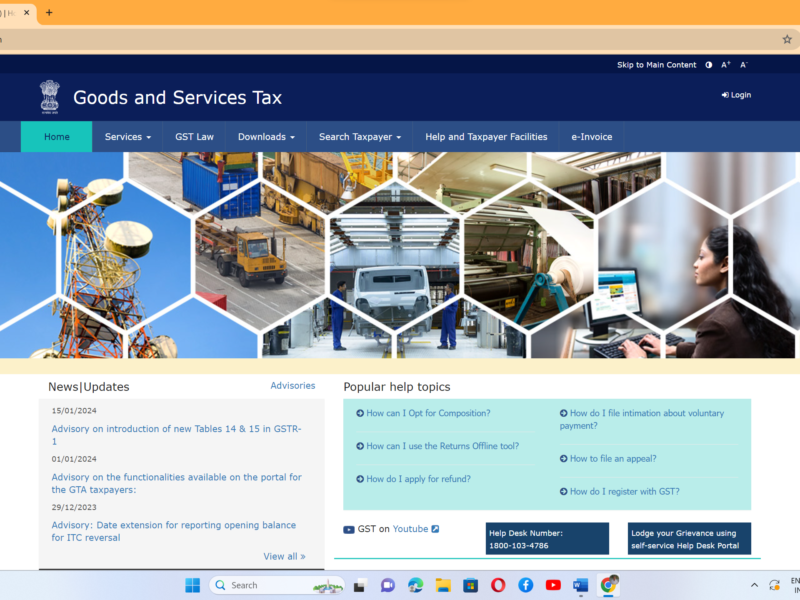The image size is (800, 600).
Task: Expand the Services dropdown menu
Action: click(128, 137)
